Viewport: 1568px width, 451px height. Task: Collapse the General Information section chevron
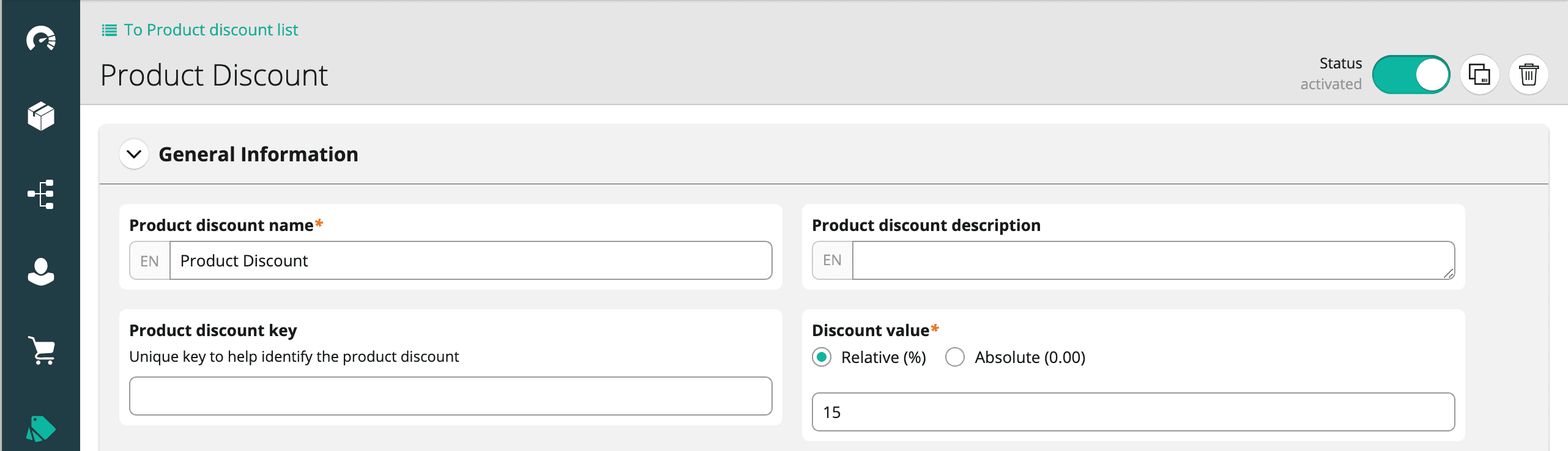point(134,154)
